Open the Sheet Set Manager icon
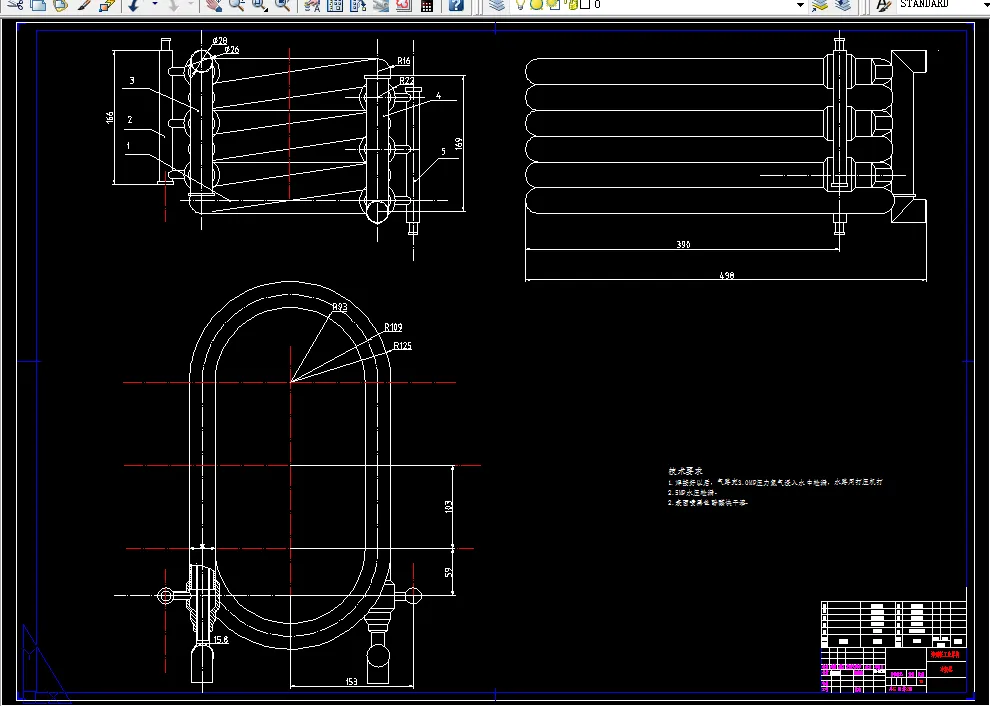 click(381, 4)
